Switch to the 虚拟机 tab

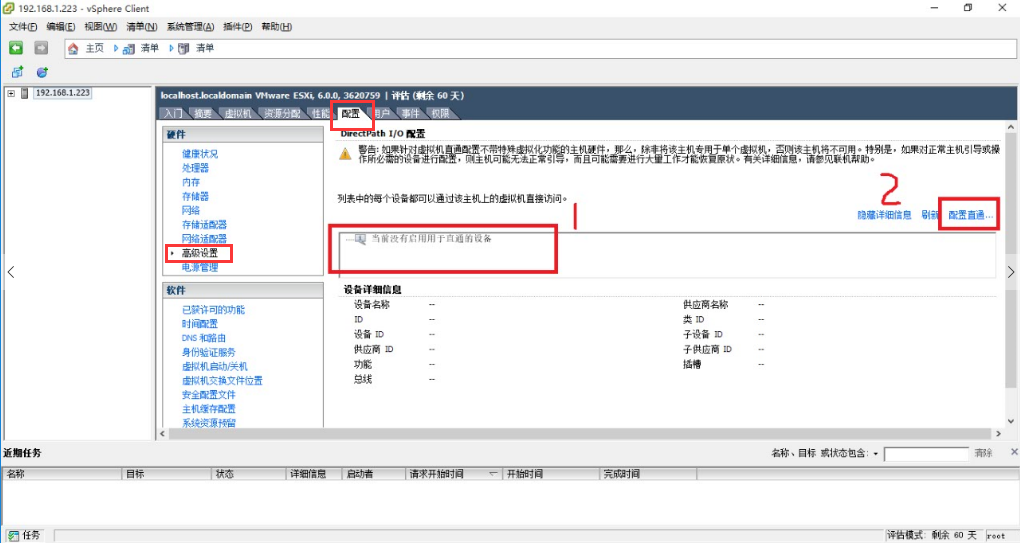tap(237, 114)
